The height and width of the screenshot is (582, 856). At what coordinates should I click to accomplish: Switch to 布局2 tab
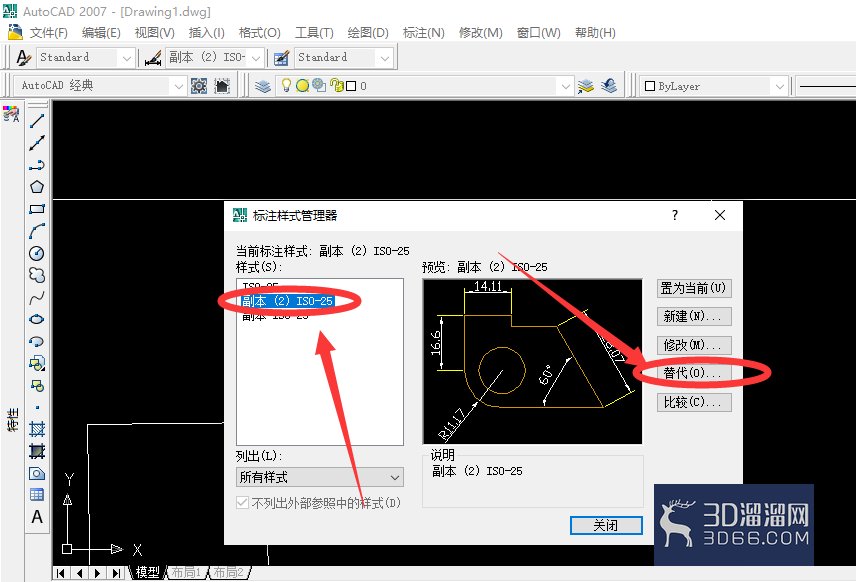229,572
